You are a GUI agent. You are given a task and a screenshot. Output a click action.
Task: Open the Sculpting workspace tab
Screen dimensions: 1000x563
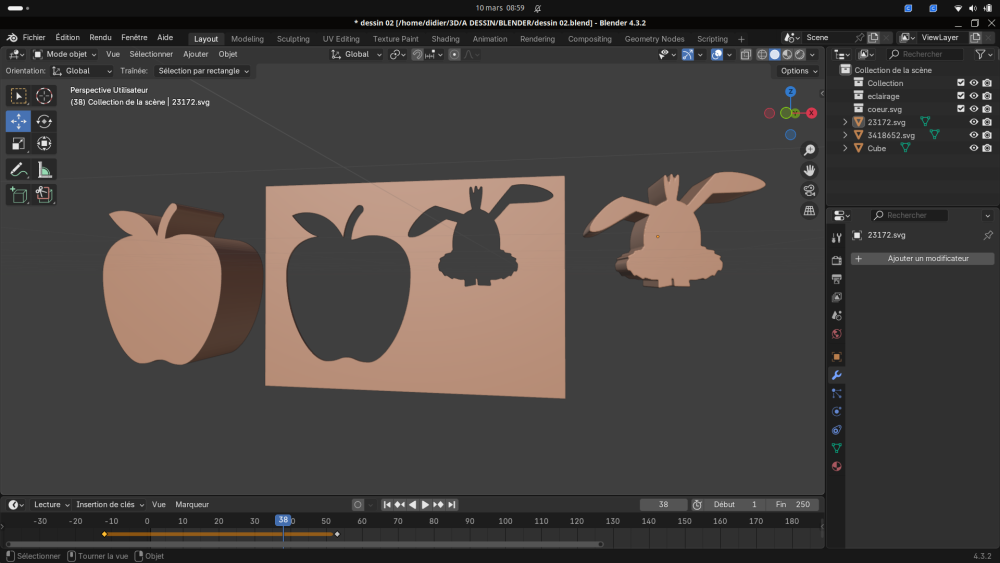click(293, 39)
